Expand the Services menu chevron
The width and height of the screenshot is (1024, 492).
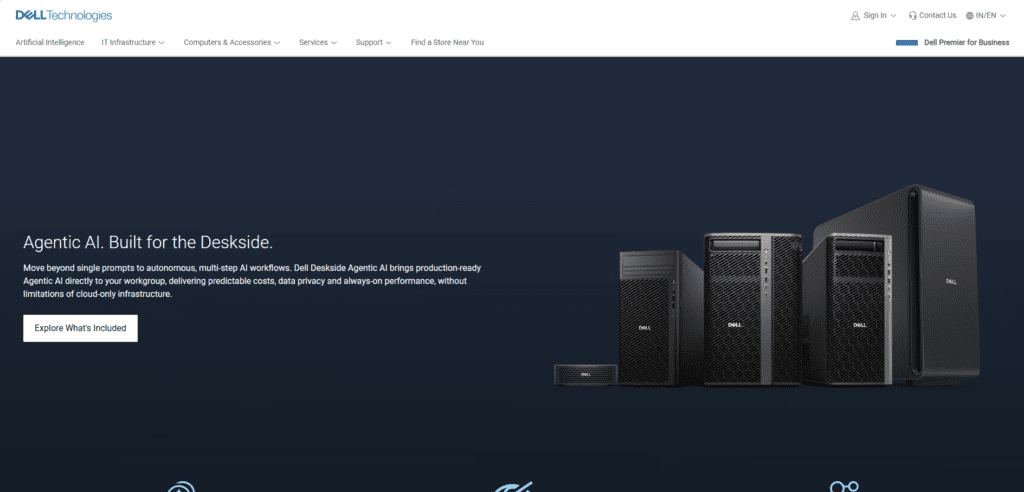(x=334, y=42)
